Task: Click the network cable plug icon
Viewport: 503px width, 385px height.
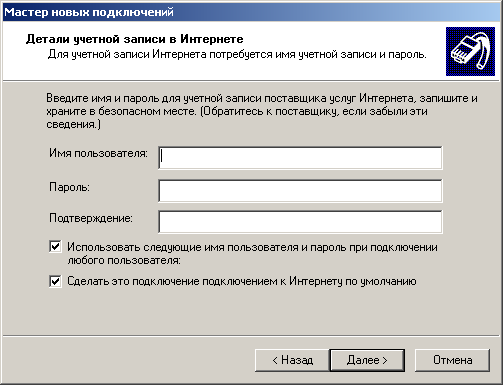Action: pyautogui.click(x=470, y=52)
